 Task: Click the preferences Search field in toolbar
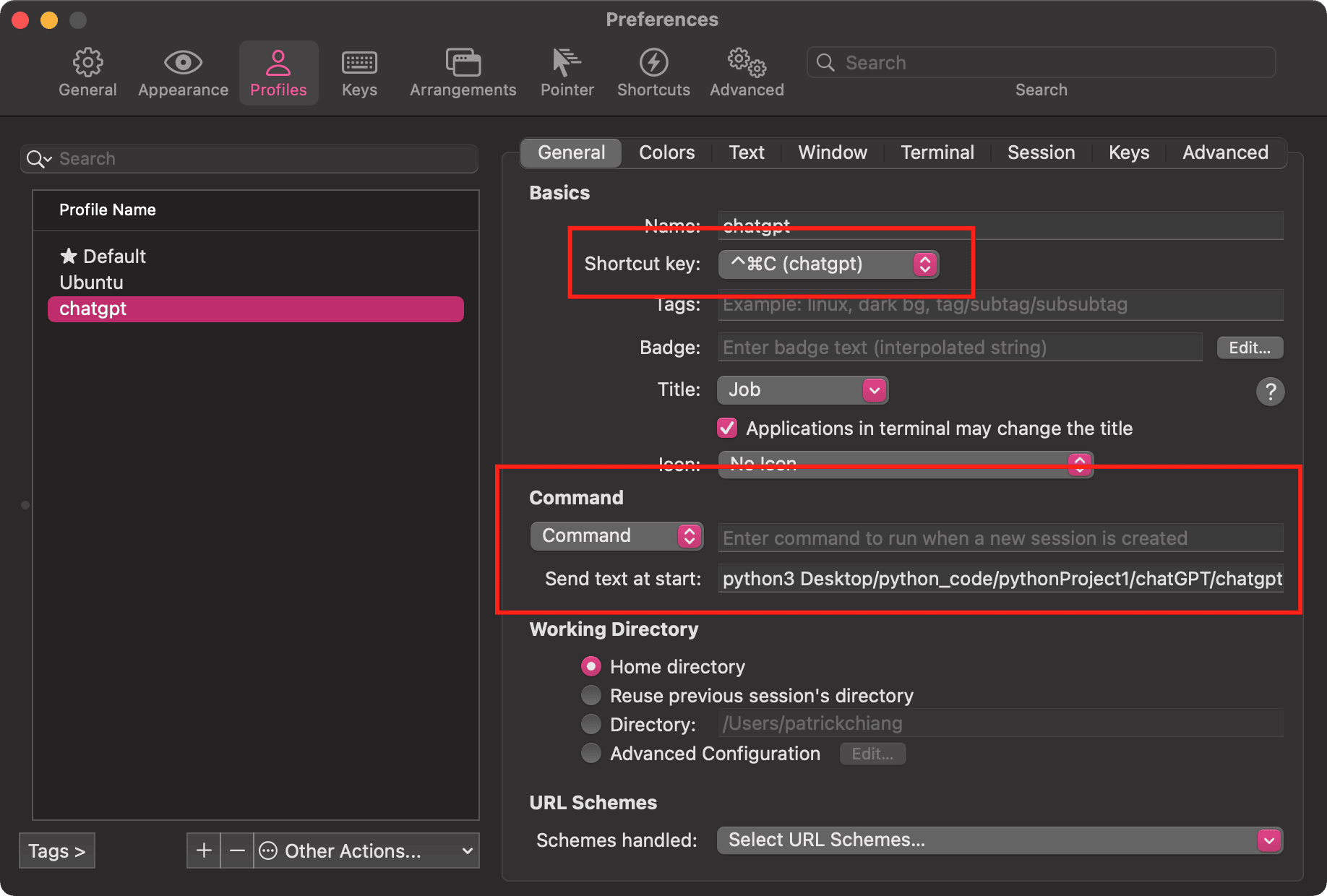click(1041, 63)
